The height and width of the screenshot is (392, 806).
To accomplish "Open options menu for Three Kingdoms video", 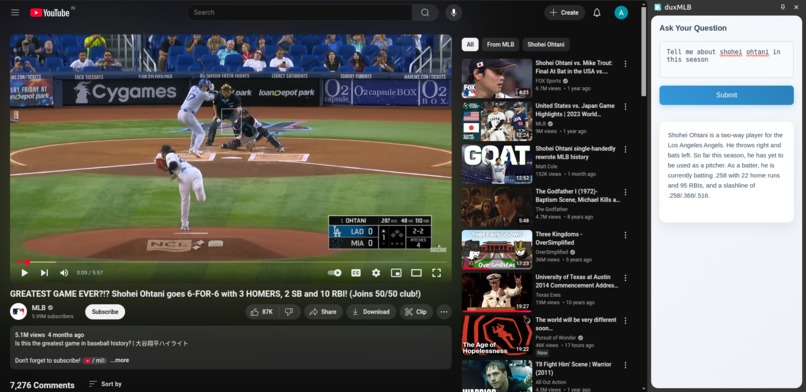I will 626,235.
